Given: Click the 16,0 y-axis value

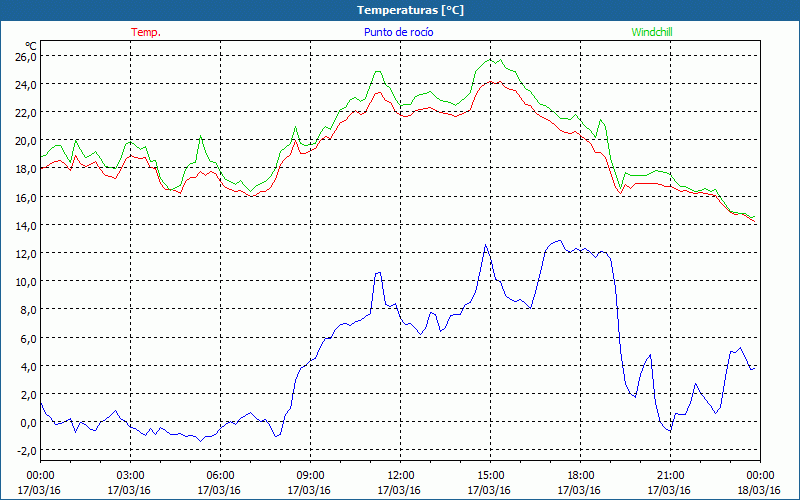Looking at the screenshot, I should [x=25, y=197].
